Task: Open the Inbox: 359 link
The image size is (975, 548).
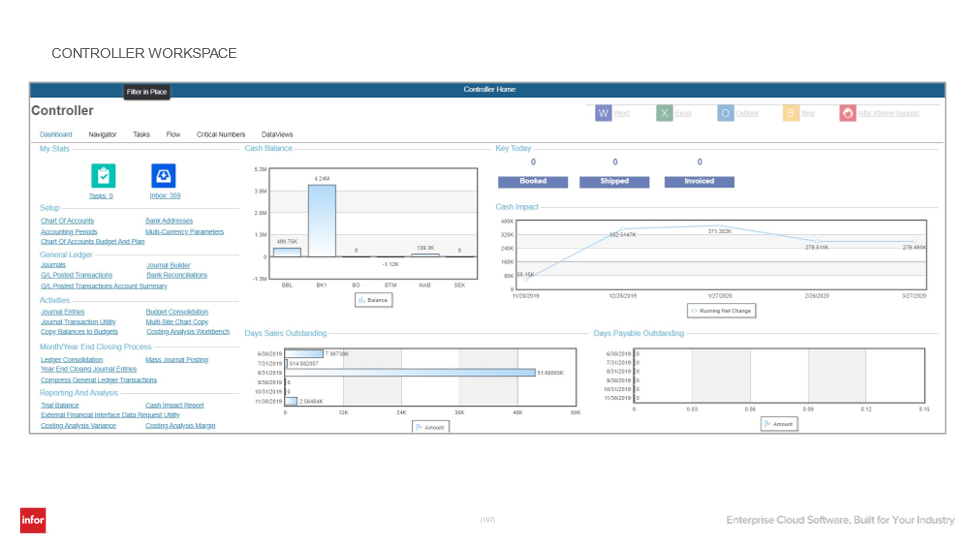Action: click(165, 196)
